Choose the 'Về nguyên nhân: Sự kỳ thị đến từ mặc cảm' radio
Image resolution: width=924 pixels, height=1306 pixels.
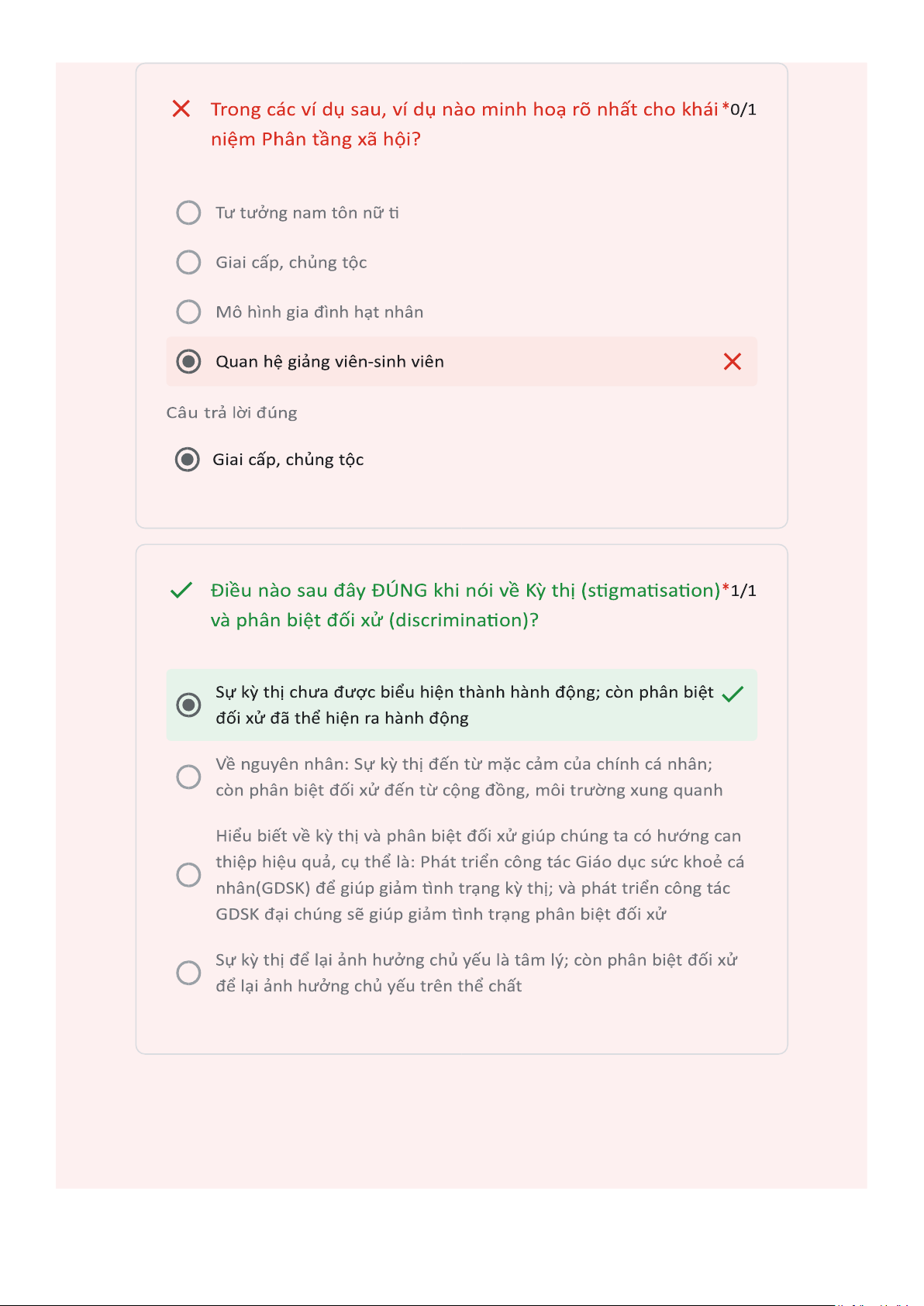(x=188, y=777)
